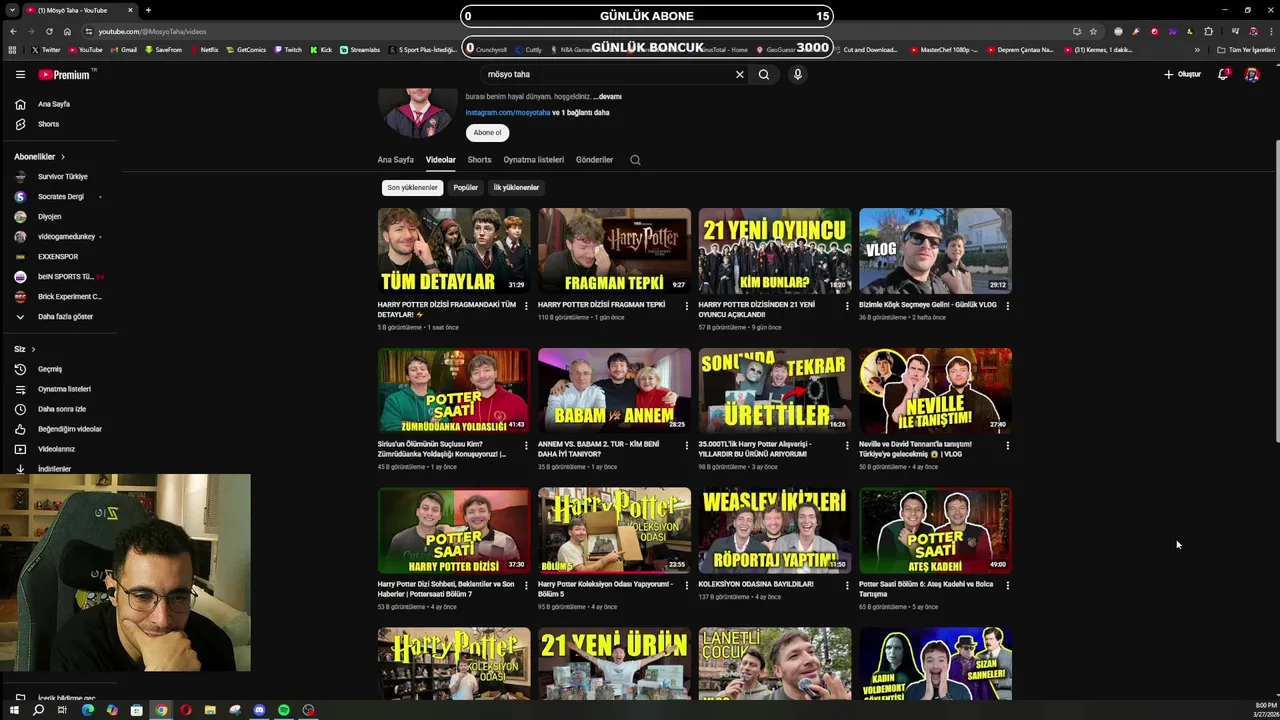Reload the page in browser toolbar
The image size is (1280, 720).
click(x=49, y=31)
